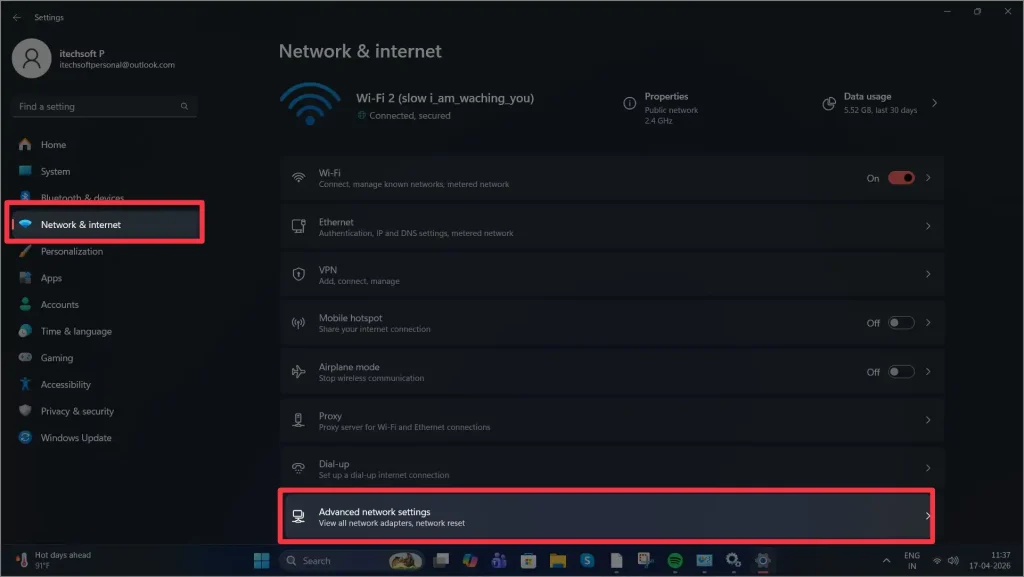Open Microsoft Store from the taskbar

528,561
